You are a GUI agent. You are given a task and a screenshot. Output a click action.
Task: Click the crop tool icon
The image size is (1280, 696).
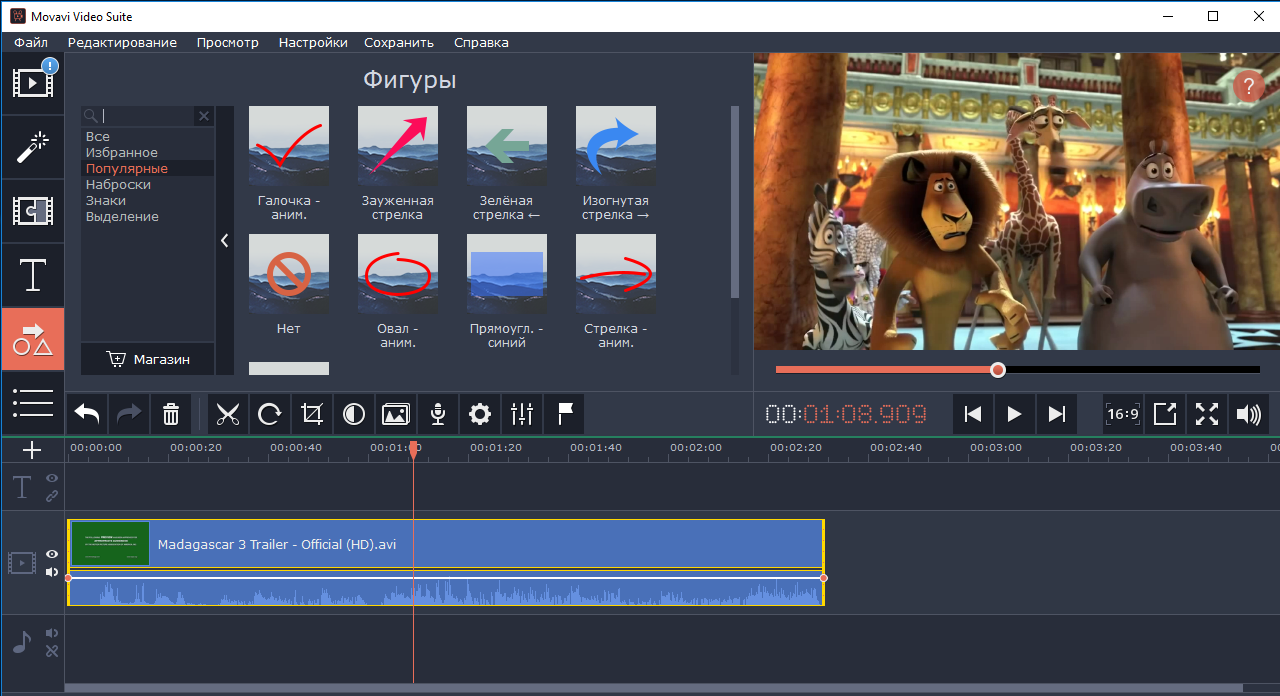click(x=312, y=414)
